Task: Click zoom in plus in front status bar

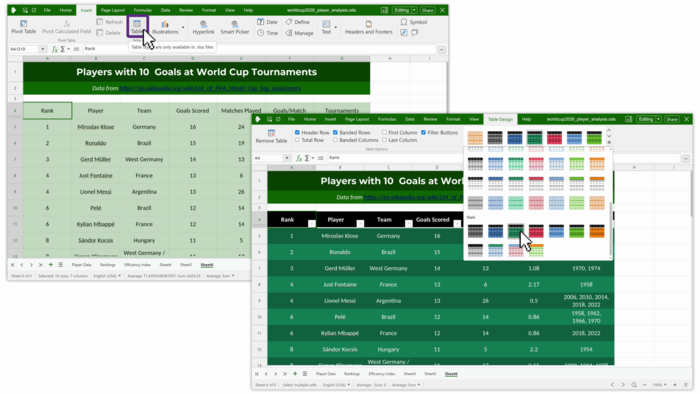Action: tap(675, 385)
